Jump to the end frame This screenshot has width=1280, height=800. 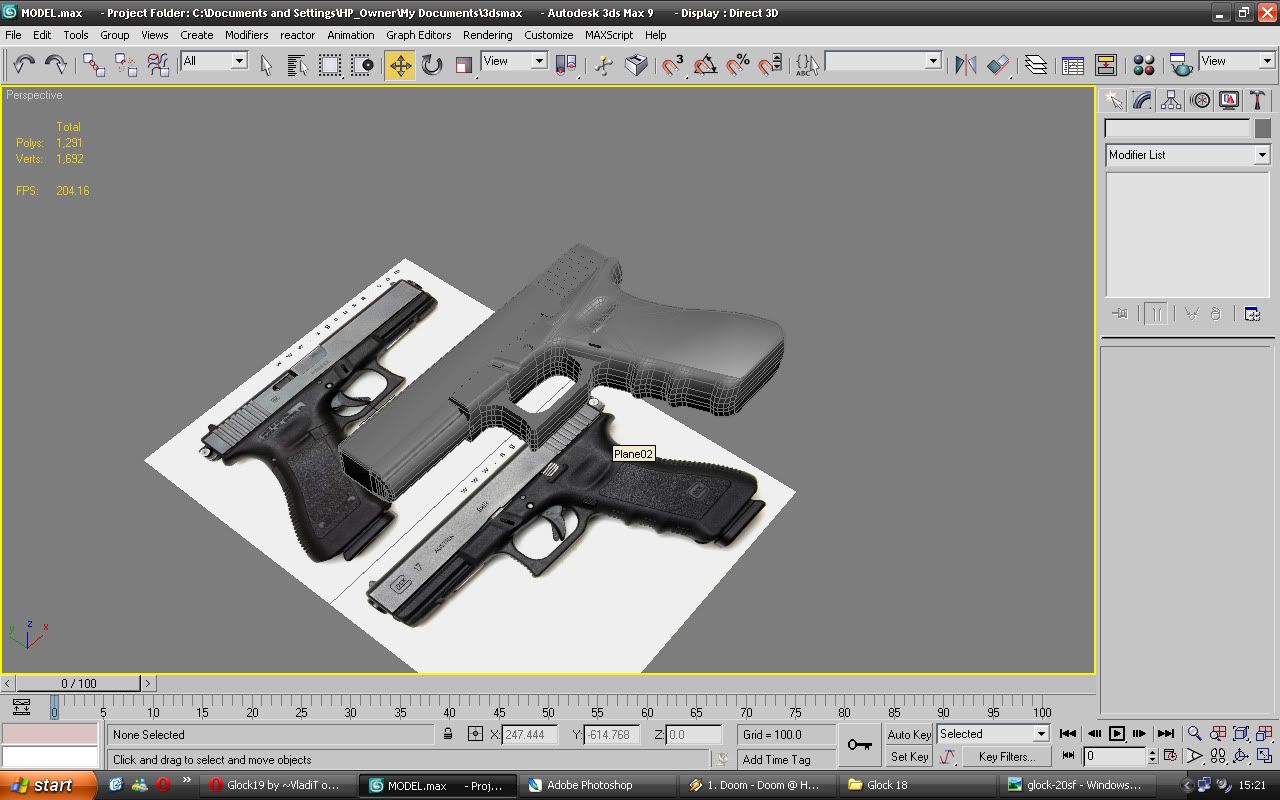1166,734
